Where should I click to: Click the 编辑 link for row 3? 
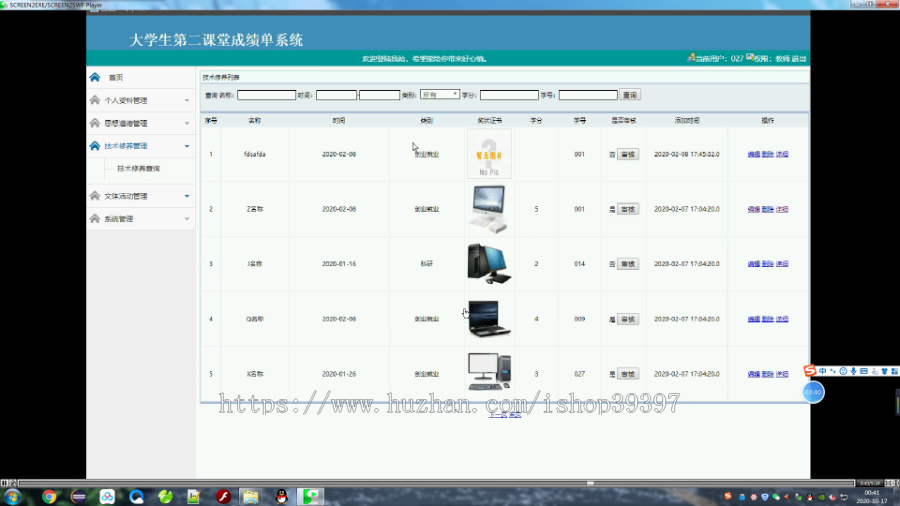coord(754,264)
